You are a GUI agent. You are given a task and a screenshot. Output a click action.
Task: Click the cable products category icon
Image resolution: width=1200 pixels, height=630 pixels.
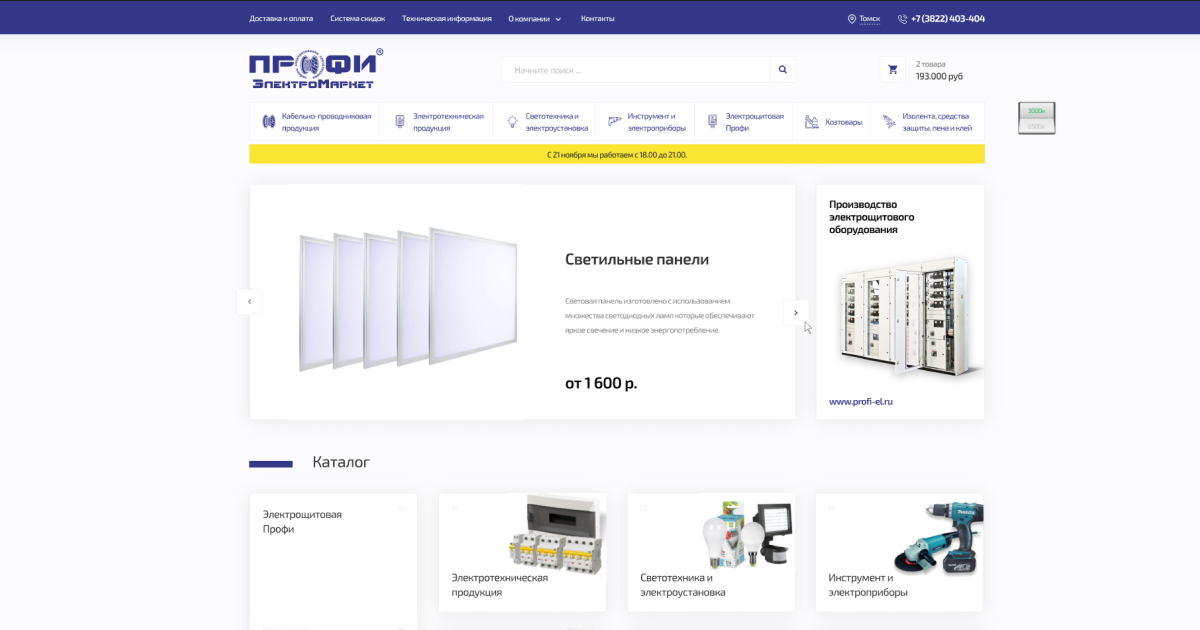tap(268, 122)
